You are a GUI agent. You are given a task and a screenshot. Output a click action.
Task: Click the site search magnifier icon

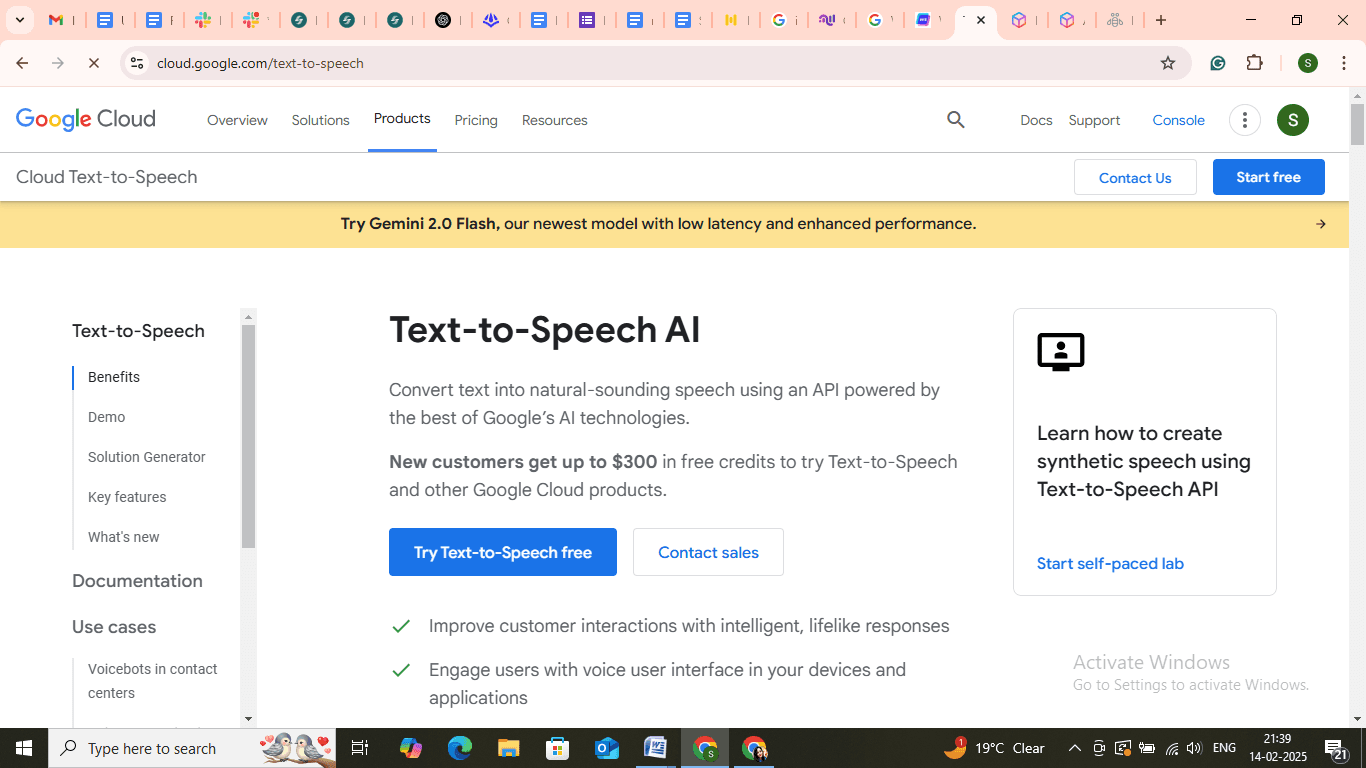point(956,120)
